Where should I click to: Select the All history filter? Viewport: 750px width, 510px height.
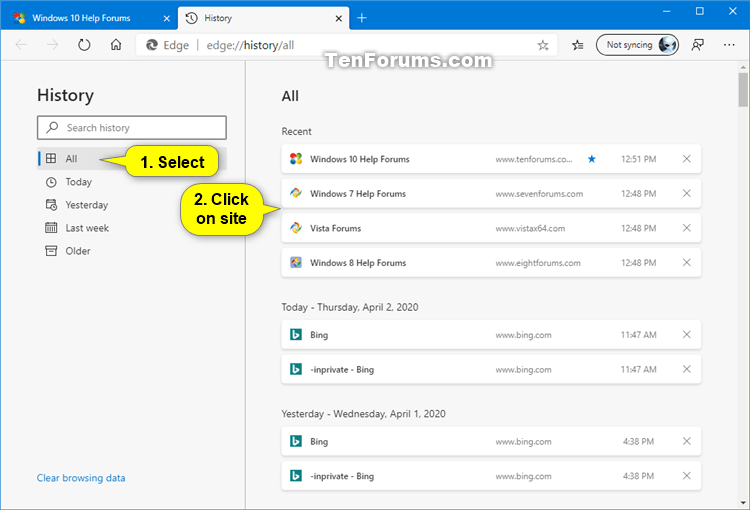pyautogui.click(x=132, y=158)
